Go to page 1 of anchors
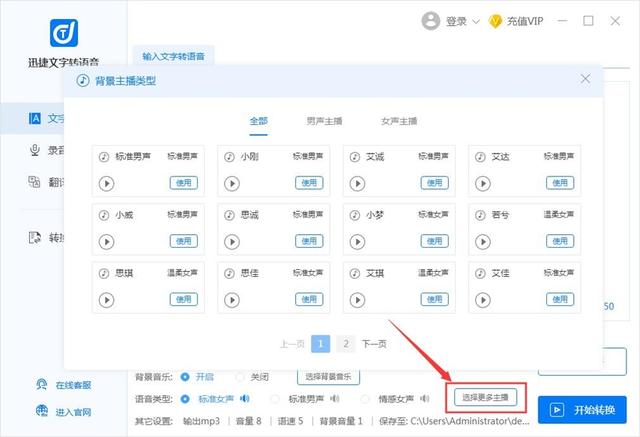 pos(320,344)
